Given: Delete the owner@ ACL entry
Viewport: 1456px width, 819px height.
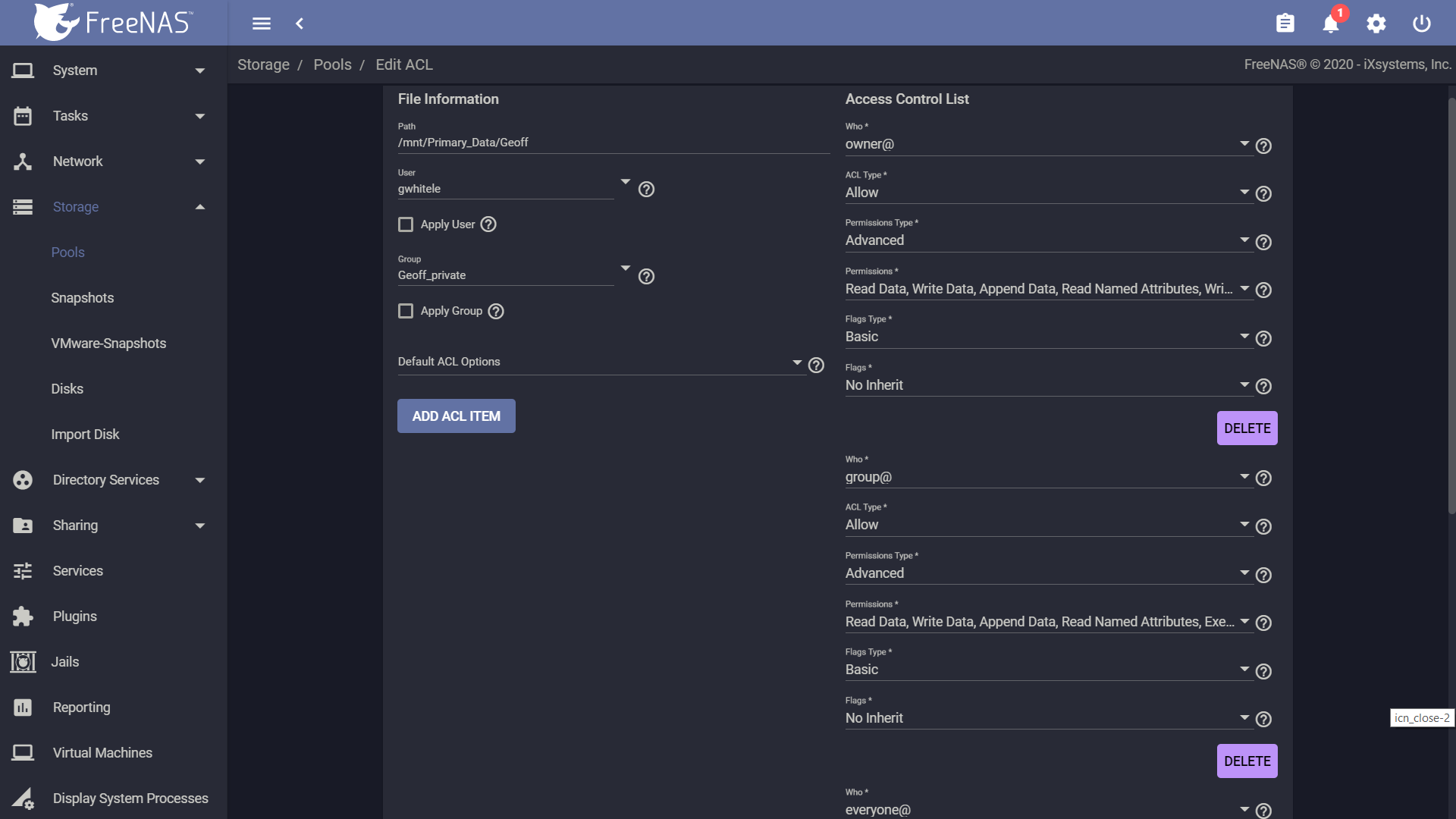Looking at the screenshot, I should tap(1247, 428).
